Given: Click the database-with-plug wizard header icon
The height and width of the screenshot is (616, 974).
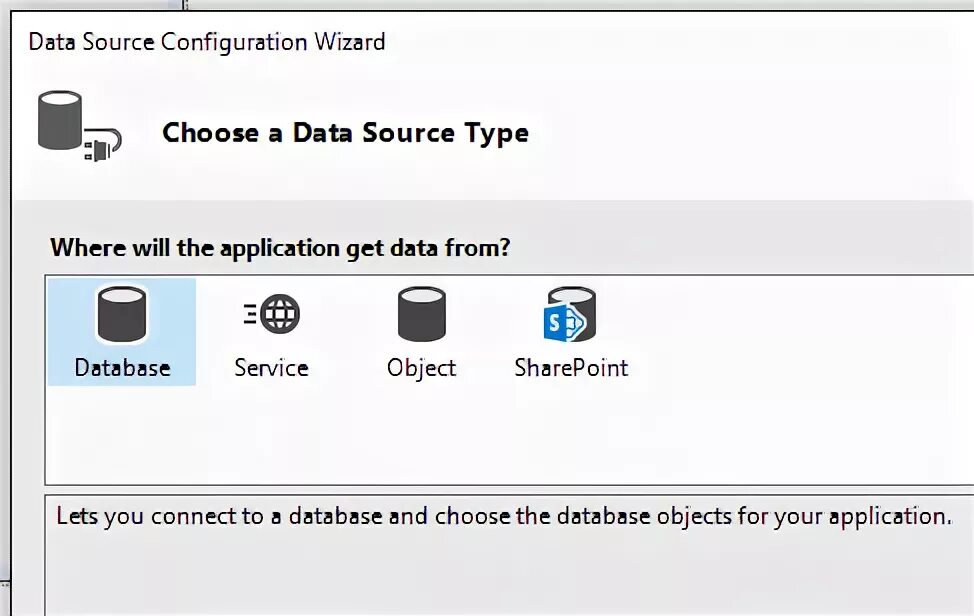Looking at the screenshot, I should (80, 126).
